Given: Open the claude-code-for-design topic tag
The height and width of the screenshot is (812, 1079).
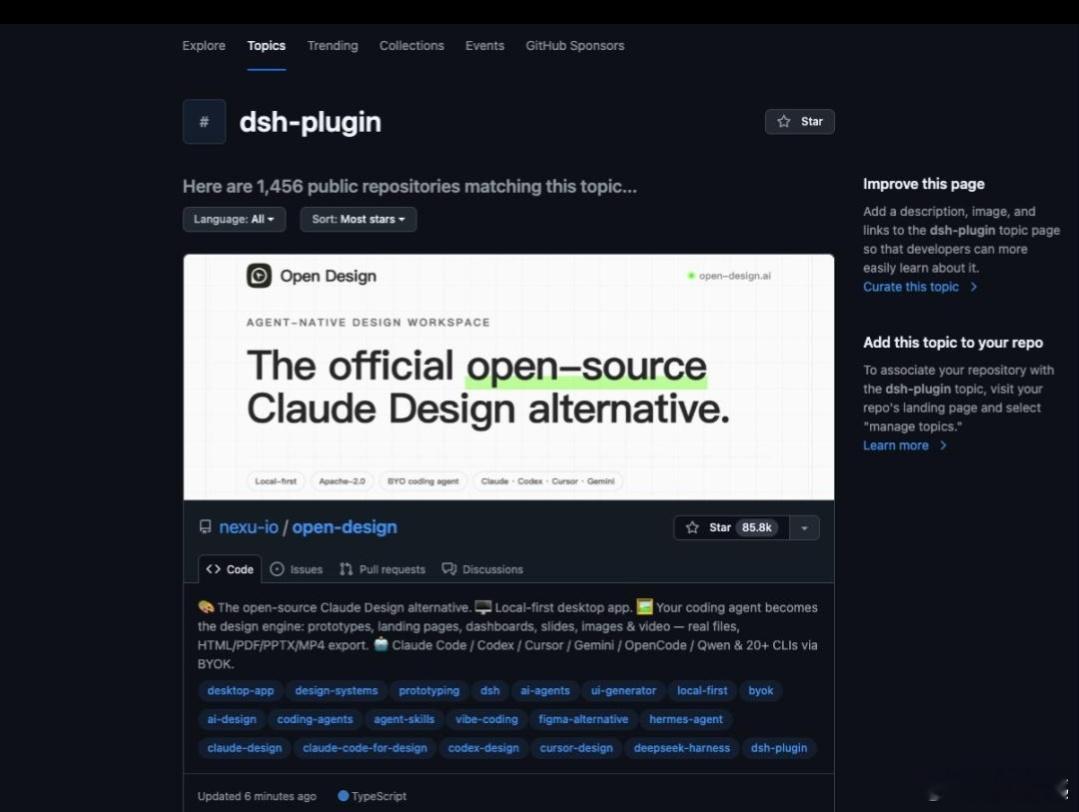Looking at the screenshot, I should click(365, 748).
